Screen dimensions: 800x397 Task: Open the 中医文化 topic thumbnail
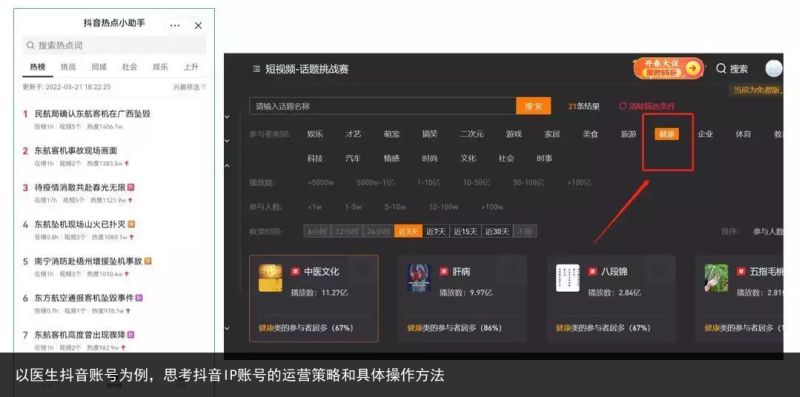point(270,278)
